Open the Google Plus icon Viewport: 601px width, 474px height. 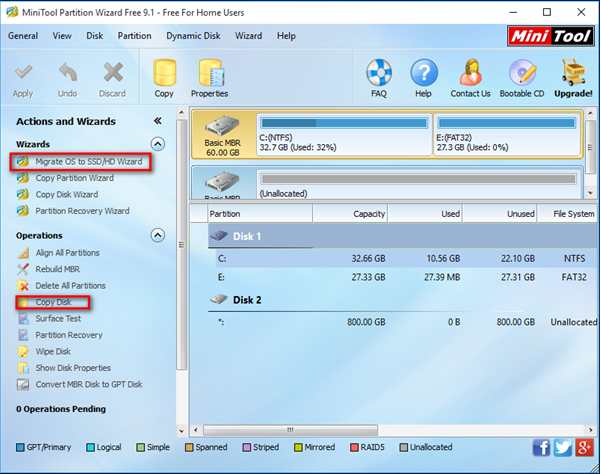click(584, 448)
